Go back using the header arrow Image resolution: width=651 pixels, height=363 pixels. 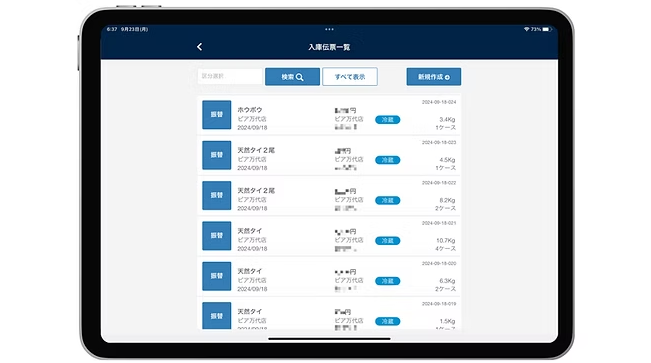tap(200, 47)
